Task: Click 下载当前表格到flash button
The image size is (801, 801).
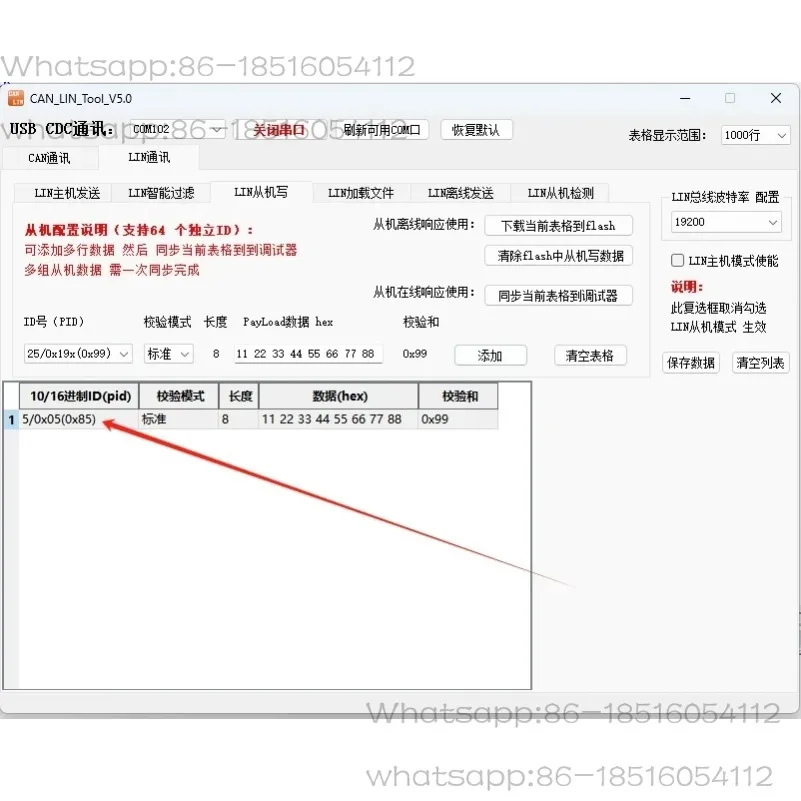Action: click(558, 226)
